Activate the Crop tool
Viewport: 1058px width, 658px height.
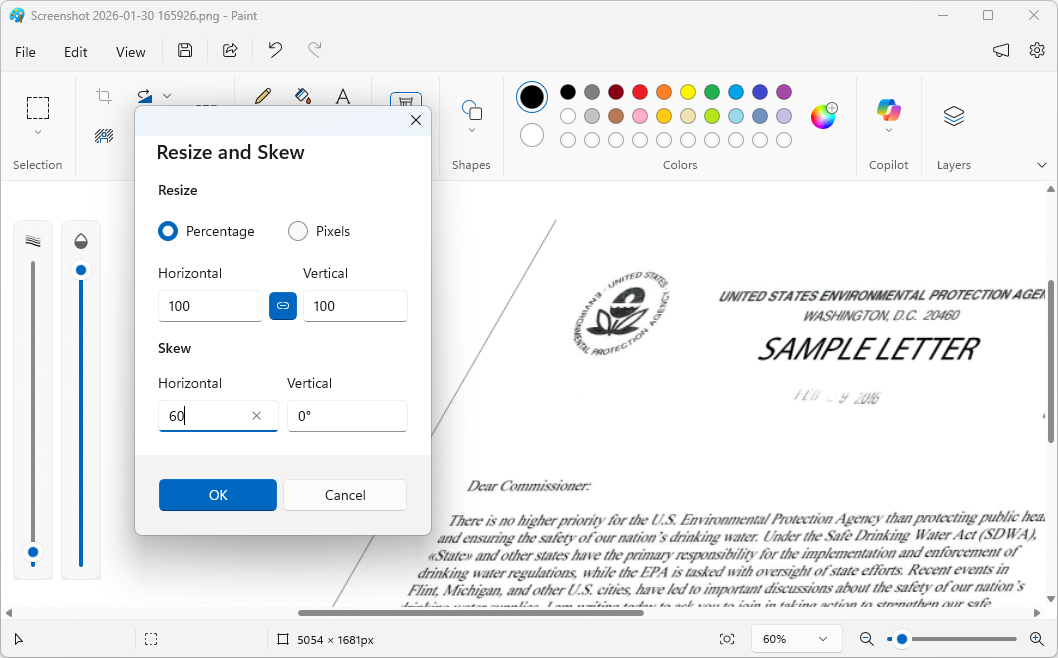(103, 95)
